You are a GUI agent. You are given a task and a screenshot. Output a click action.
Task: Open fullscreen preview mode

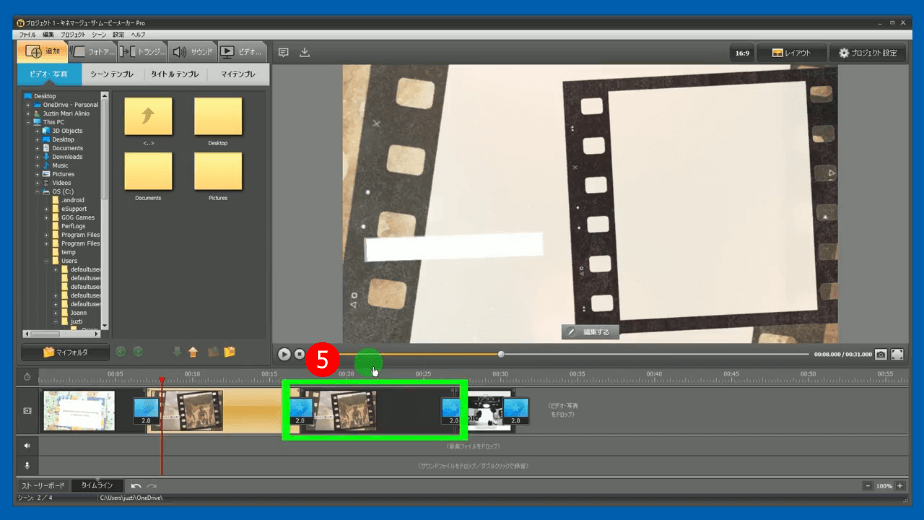pos(897,354)
